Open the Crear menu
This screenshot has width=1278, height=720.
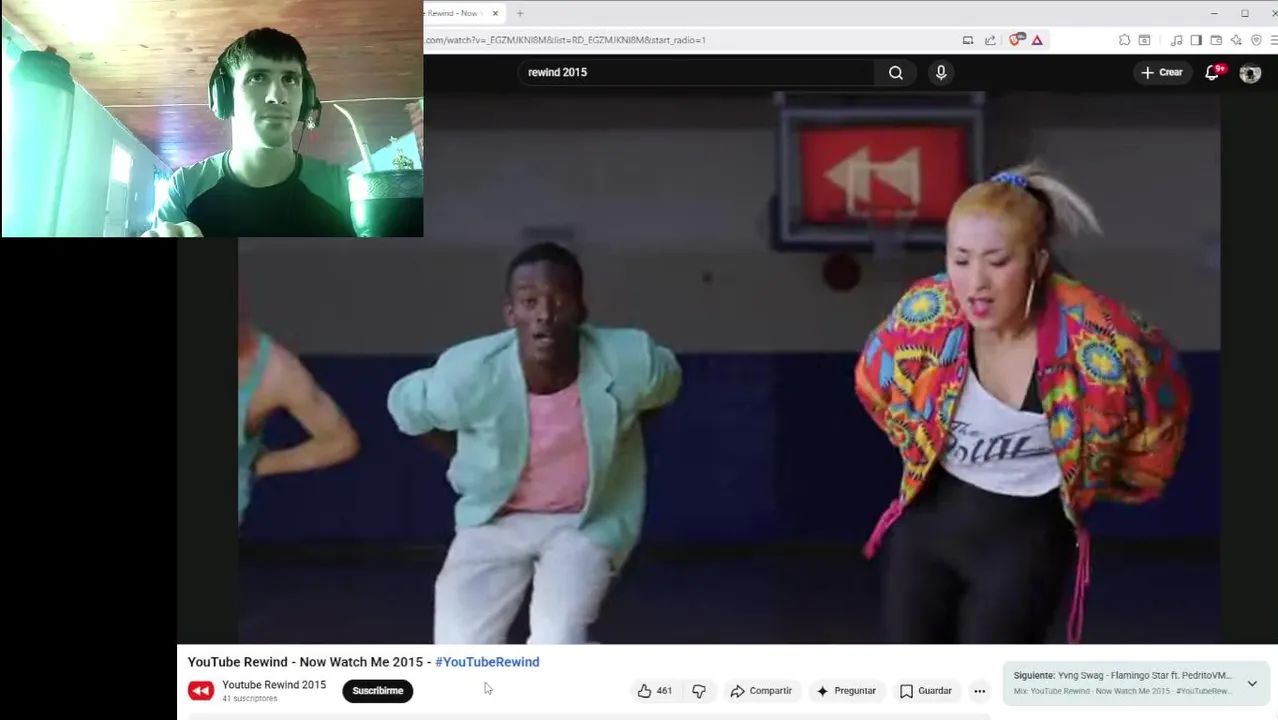coord(1162,72)
